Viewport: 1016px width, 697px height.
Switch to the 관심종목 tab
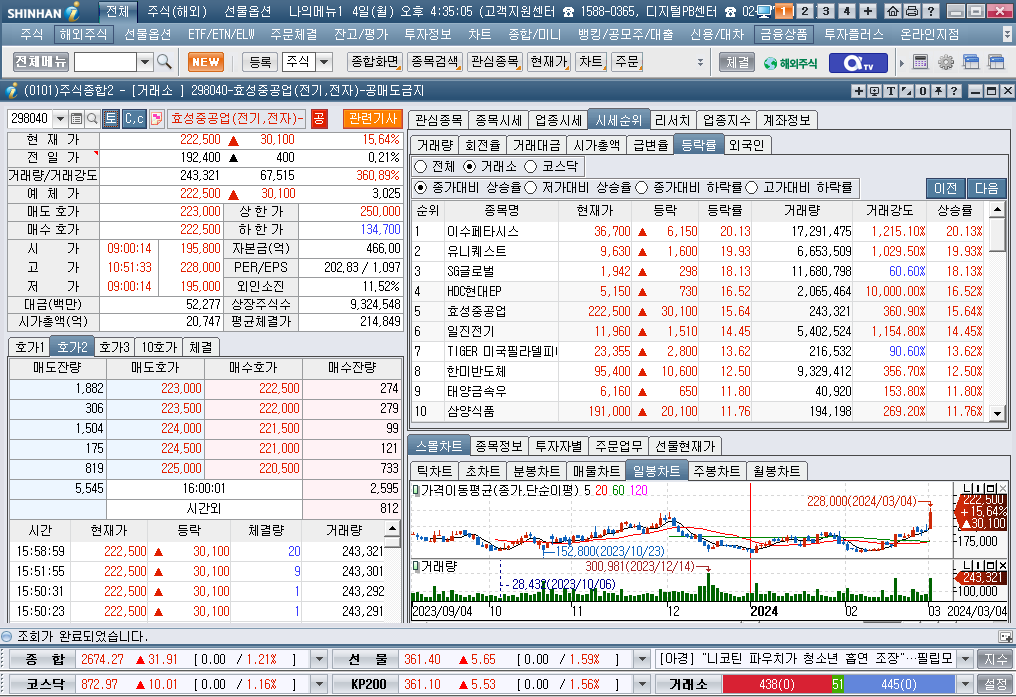(439, 120)
